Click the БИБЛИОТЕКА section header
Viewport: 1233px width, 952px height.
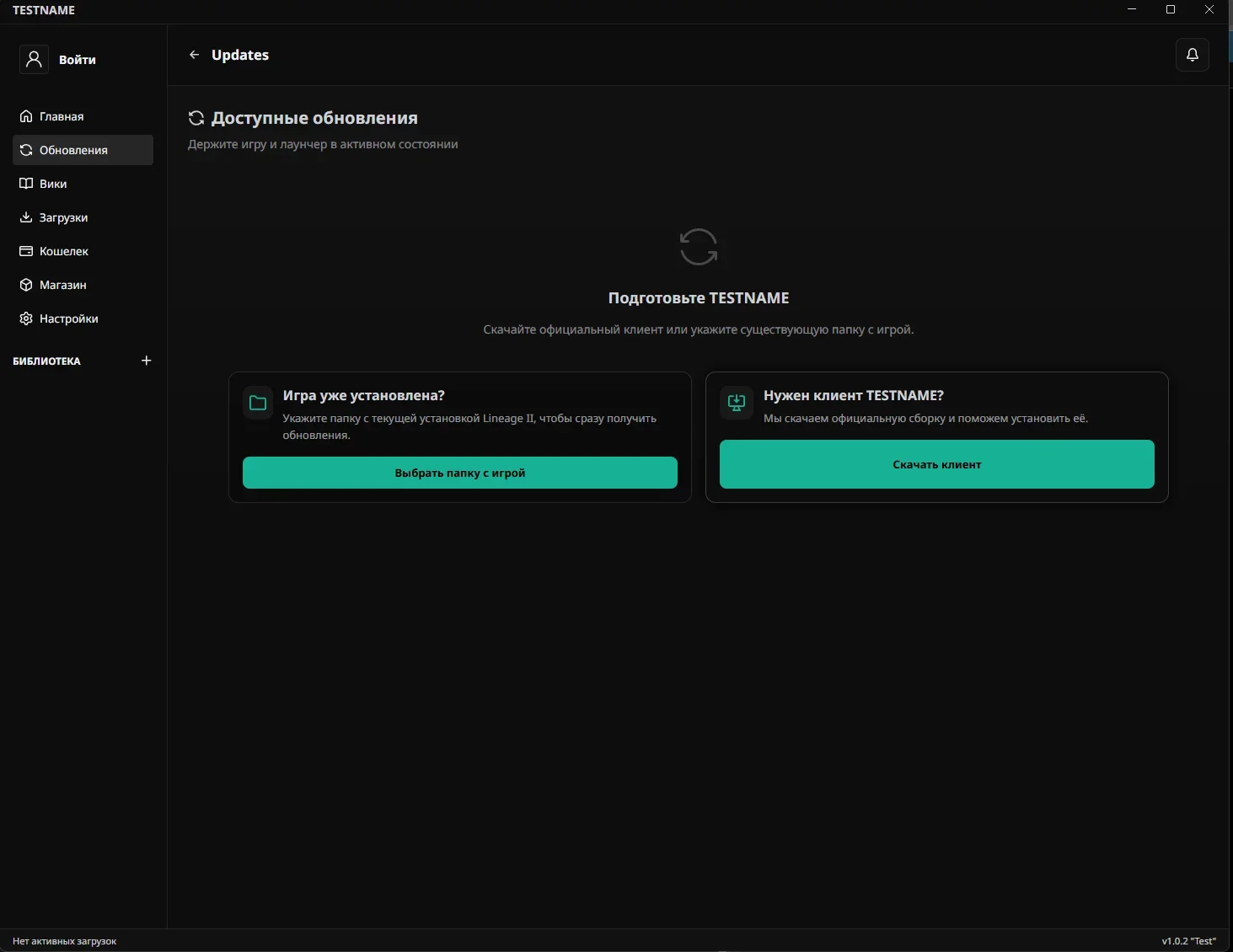(47, 361)
